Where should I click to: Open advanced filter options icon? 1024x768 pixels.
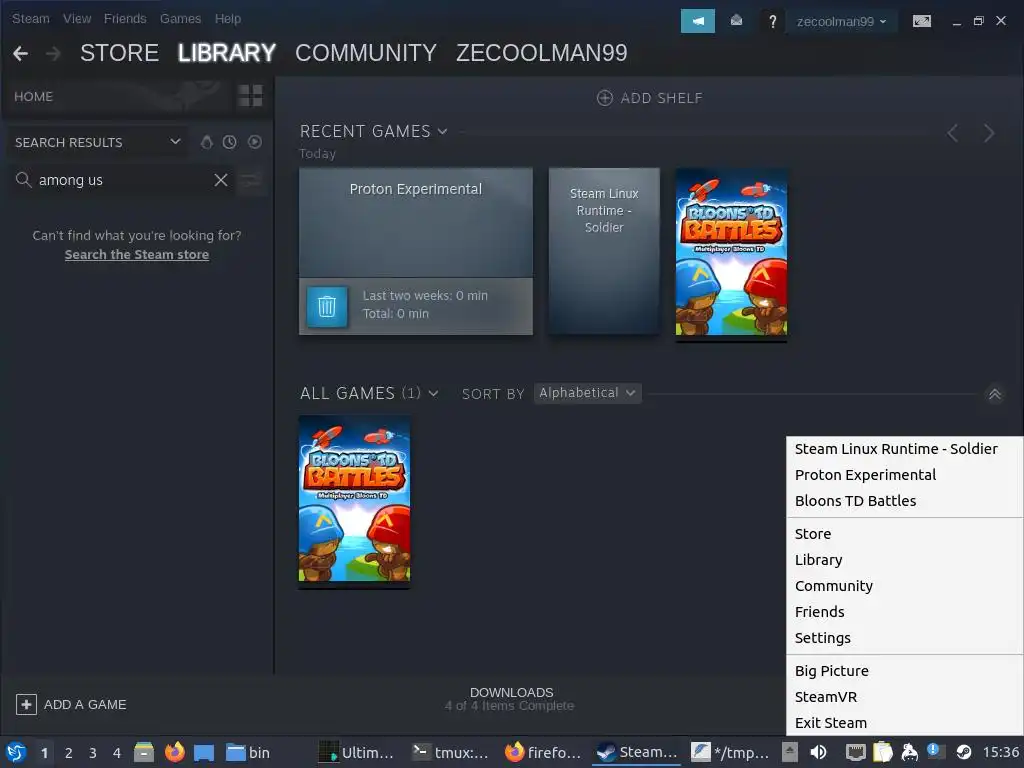click(x=250, y=180)
